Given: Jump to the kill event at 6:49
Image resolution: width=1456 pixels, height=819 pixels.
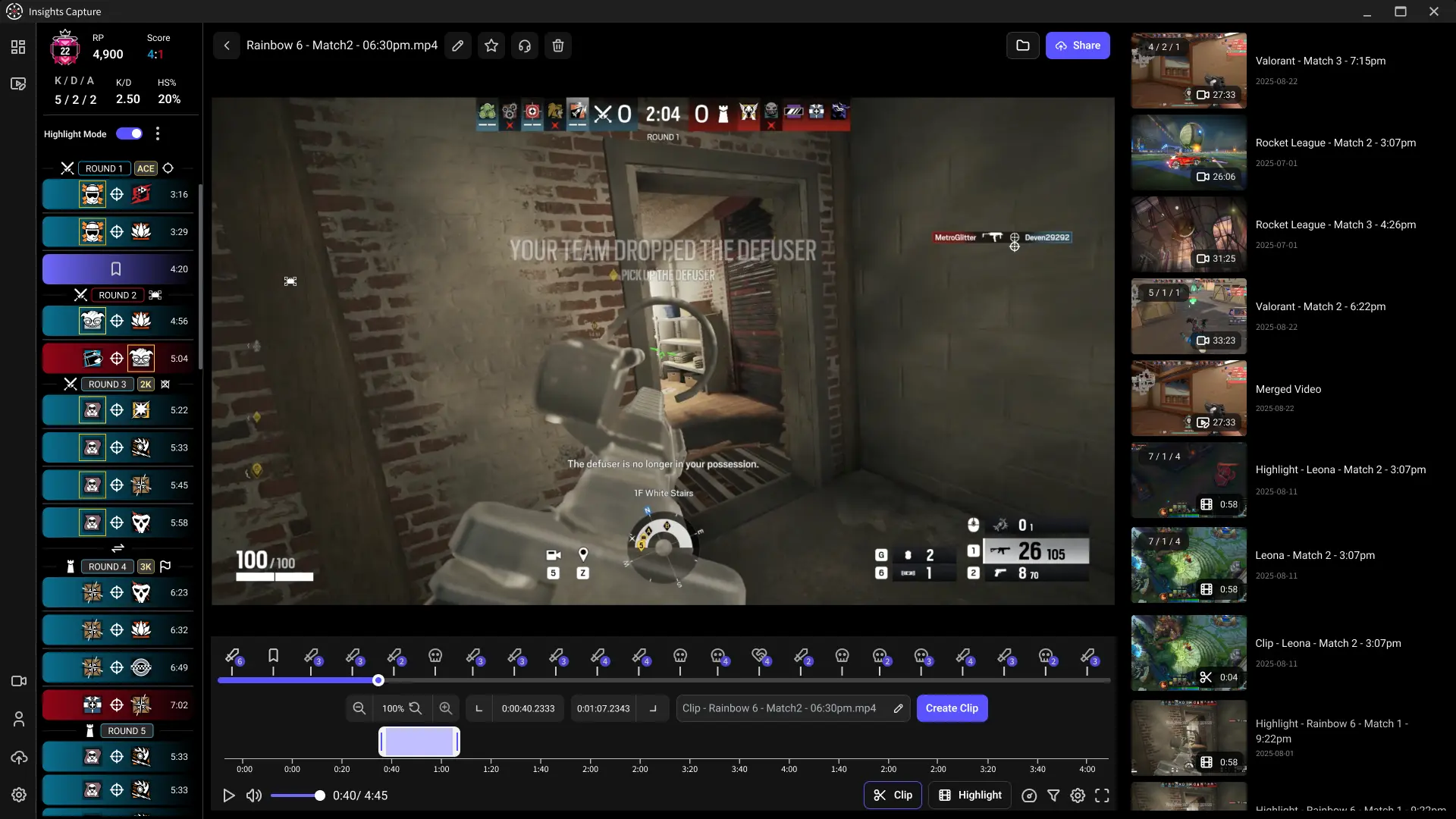Looking at the screenshot, I should (118, 668).
